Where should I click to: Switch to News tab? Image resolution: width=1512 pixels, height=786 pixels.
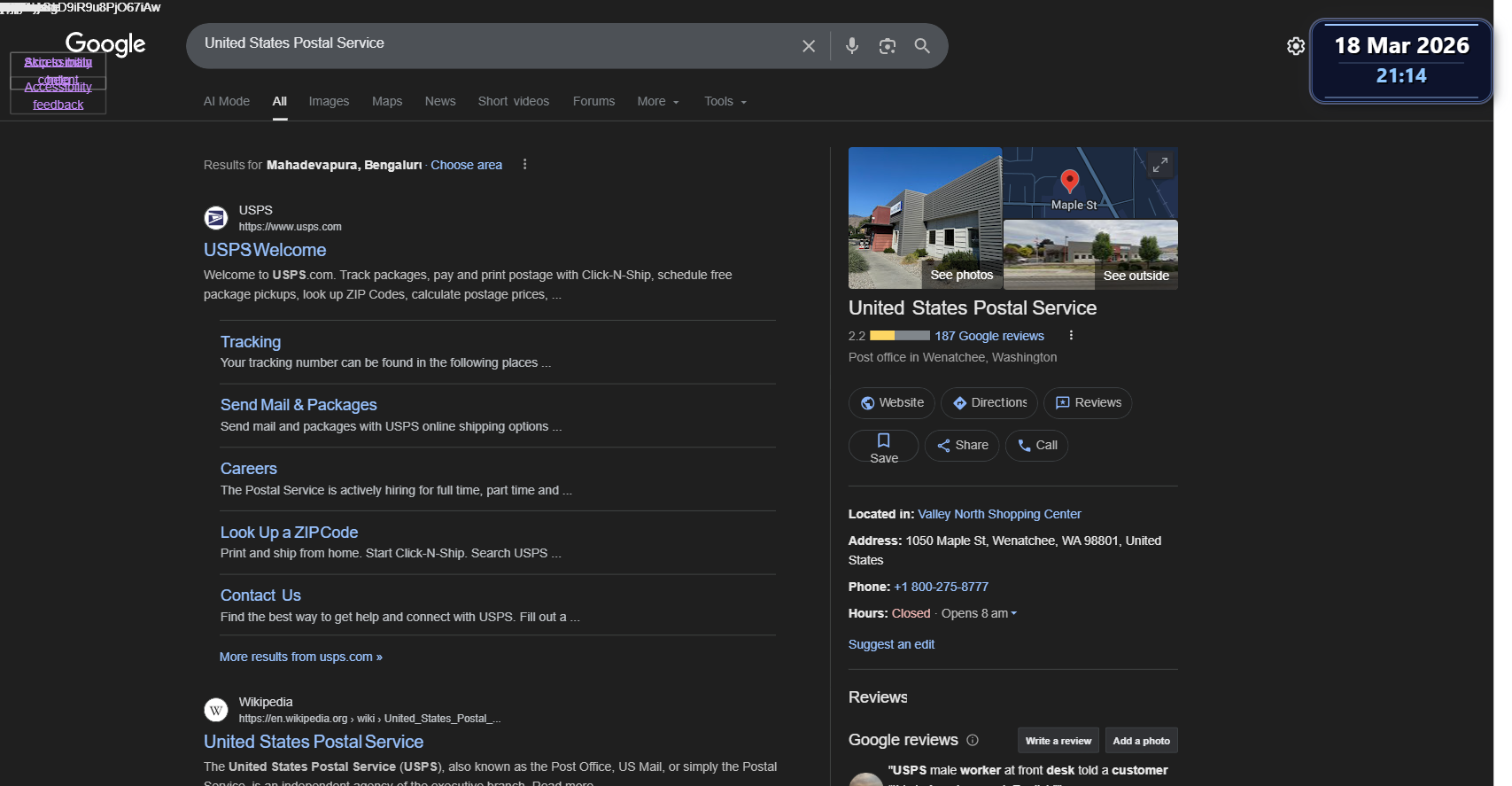[x=440, y=101]
